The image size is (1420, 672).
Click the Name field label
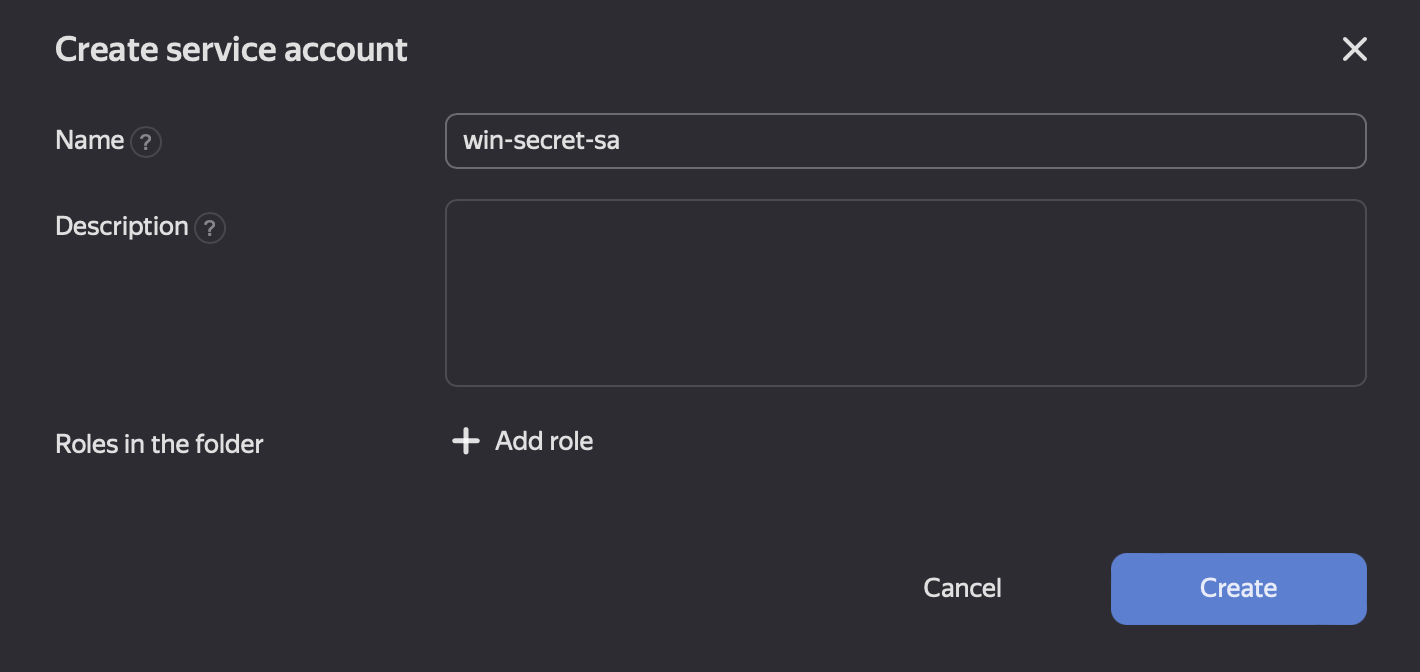90,141
